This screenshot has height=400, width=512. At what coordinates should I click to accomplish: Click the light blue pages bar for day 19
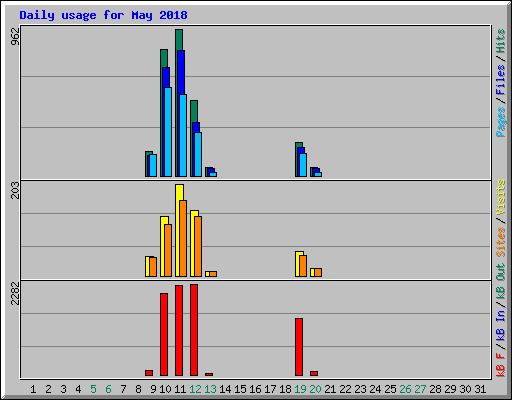[303, 165]
